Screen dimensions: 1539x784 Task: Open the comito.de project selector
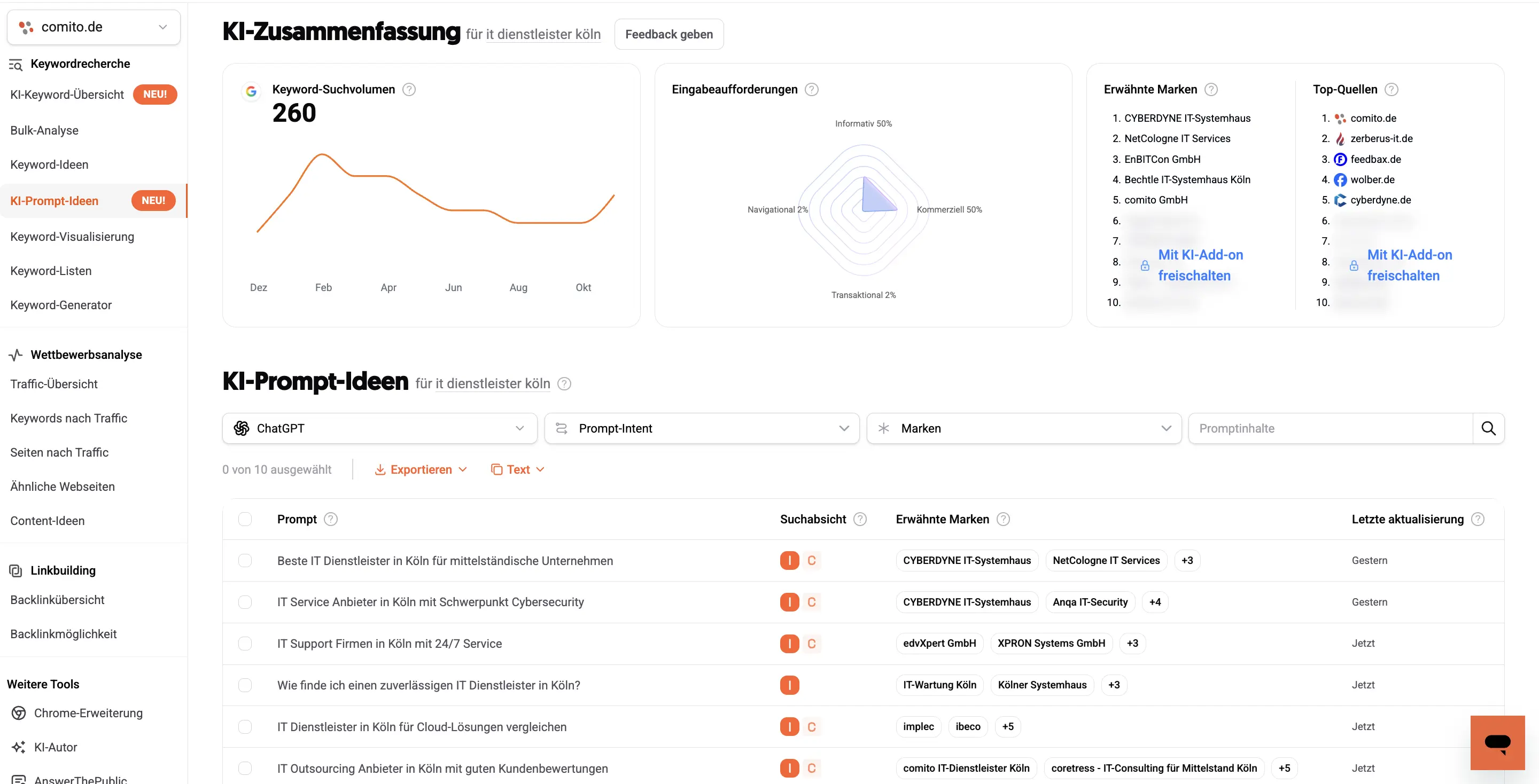(x=93, y=27)
